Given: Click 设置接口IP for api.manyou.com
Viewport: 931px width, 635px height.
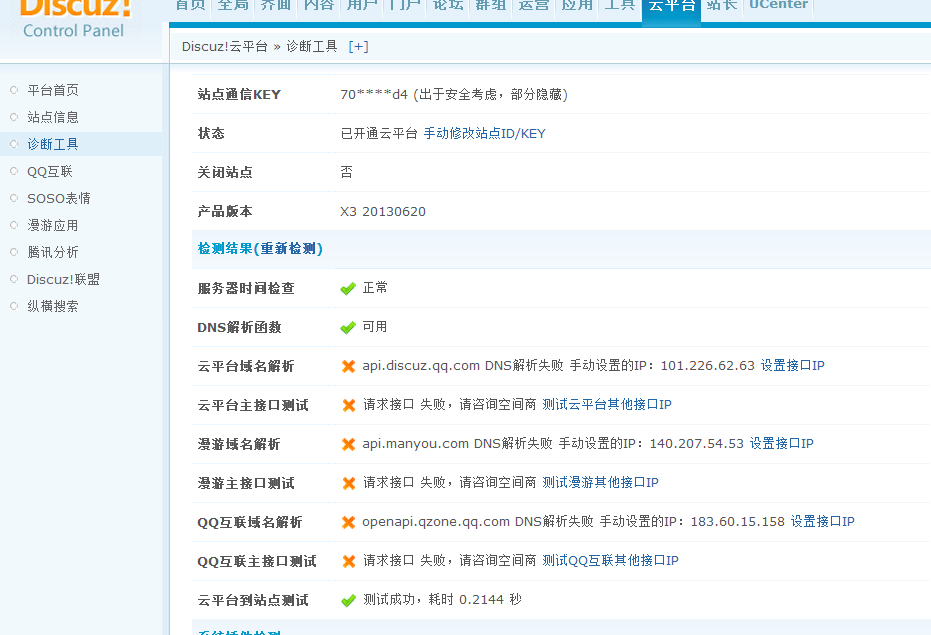Looking at the screenshot, I should pyautogui.click(x=781, y=444).
